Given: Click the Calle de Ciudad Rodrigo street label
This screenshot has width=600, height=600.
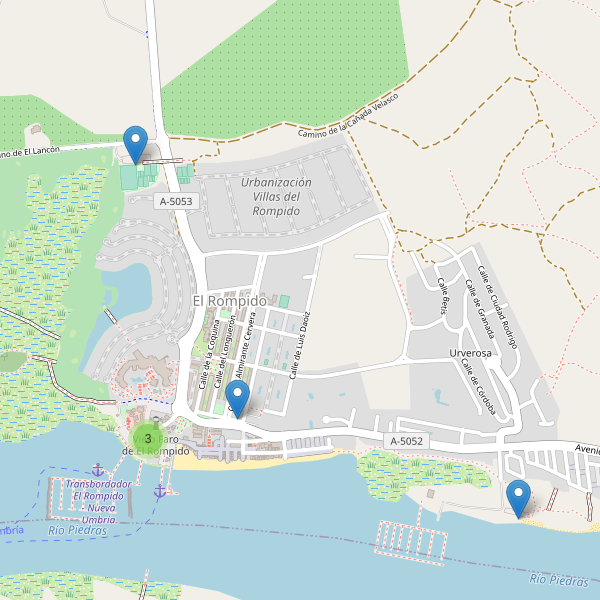Looking at the screenshot, I should pyautogui.click(x=497, y=307).
